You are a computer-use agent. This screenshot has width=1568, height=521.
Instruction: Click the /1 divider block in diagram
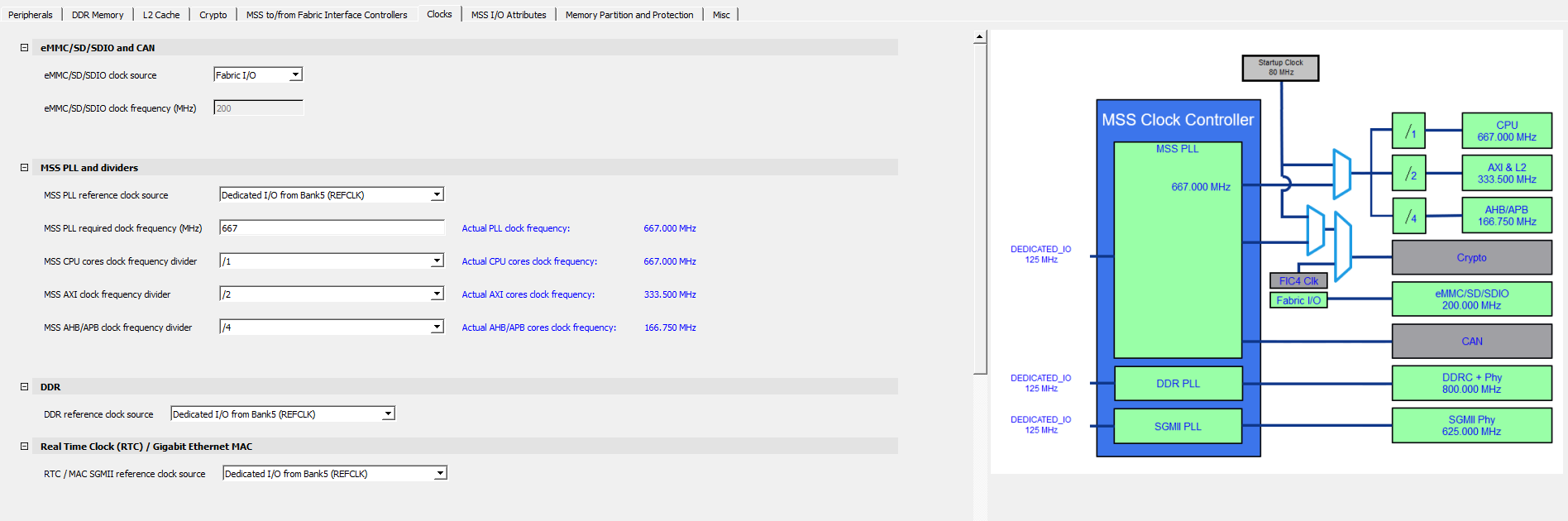pos(1409,131)
